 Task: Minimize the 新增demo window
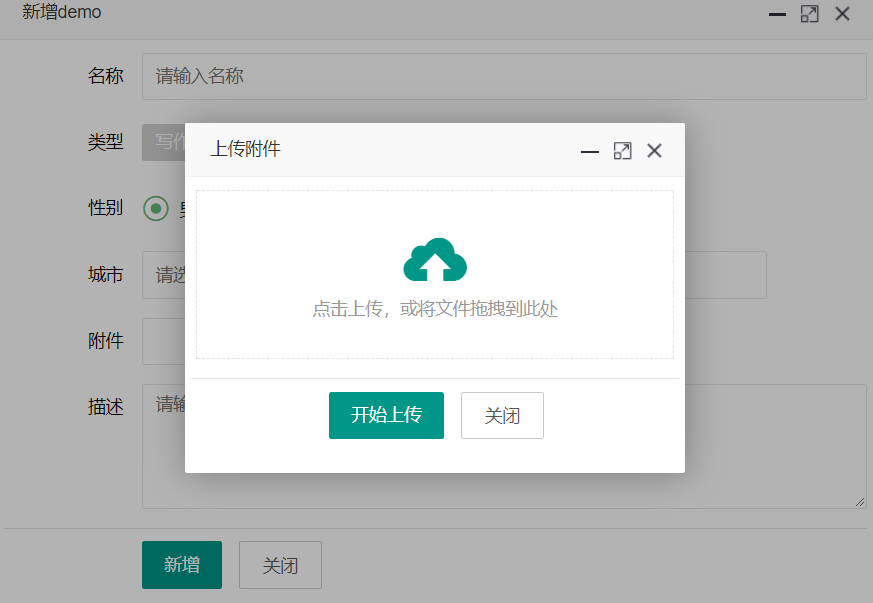pos(777,14)
